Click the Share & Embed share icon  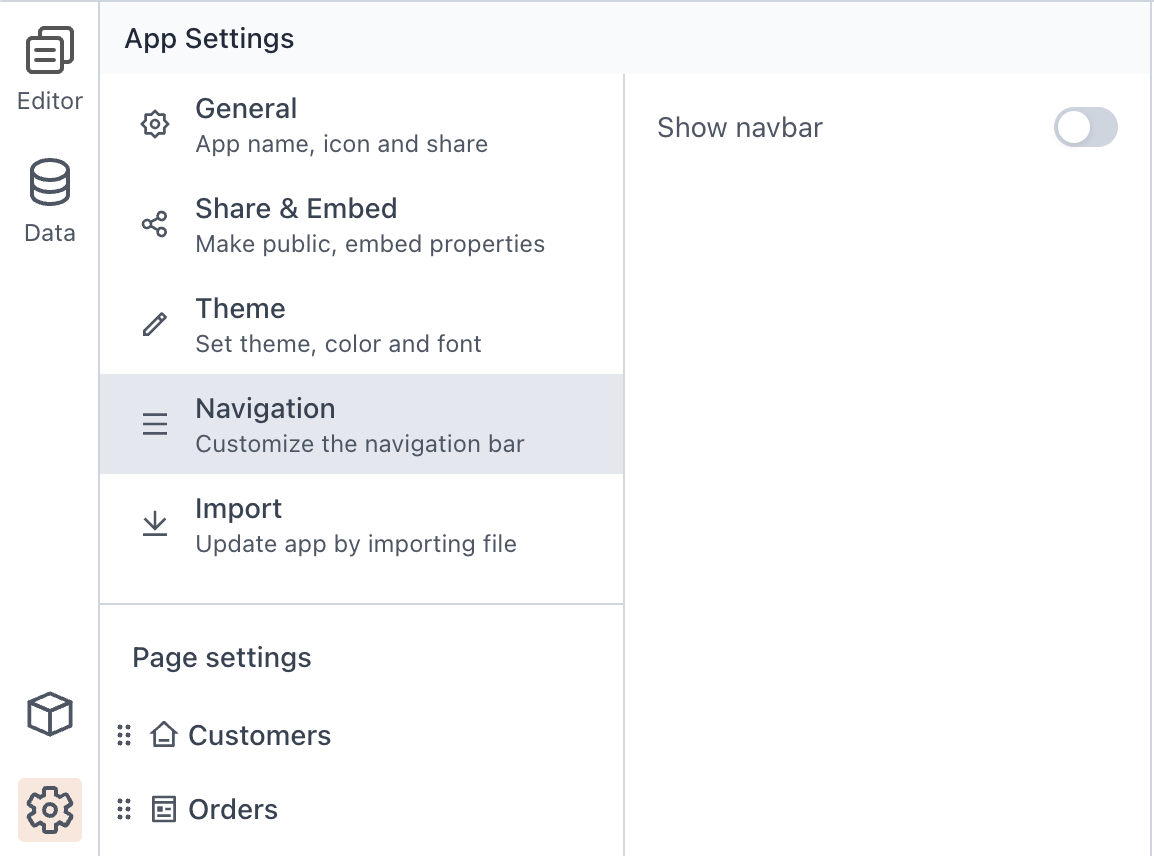coord(154,224)
